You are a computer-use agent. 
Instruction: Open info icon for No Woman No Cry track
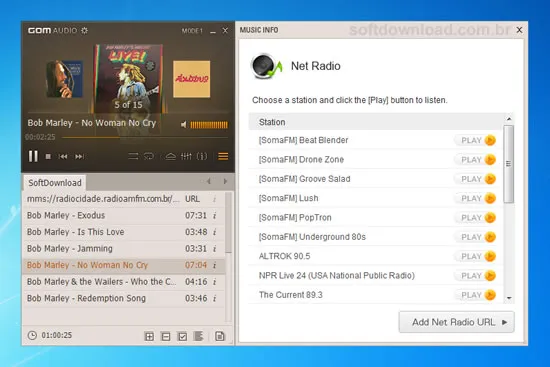214,265
